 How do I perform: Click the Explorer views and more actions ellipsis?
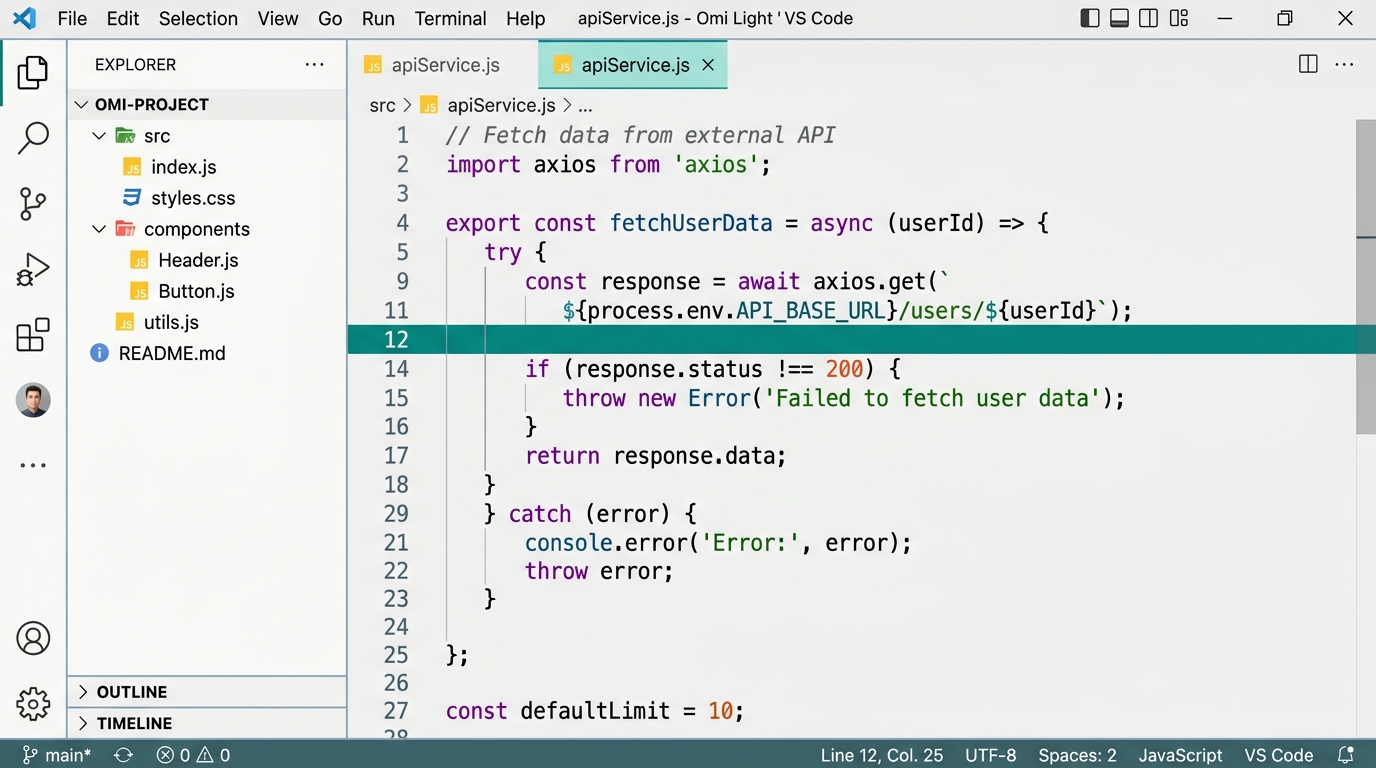pos(314,65)
